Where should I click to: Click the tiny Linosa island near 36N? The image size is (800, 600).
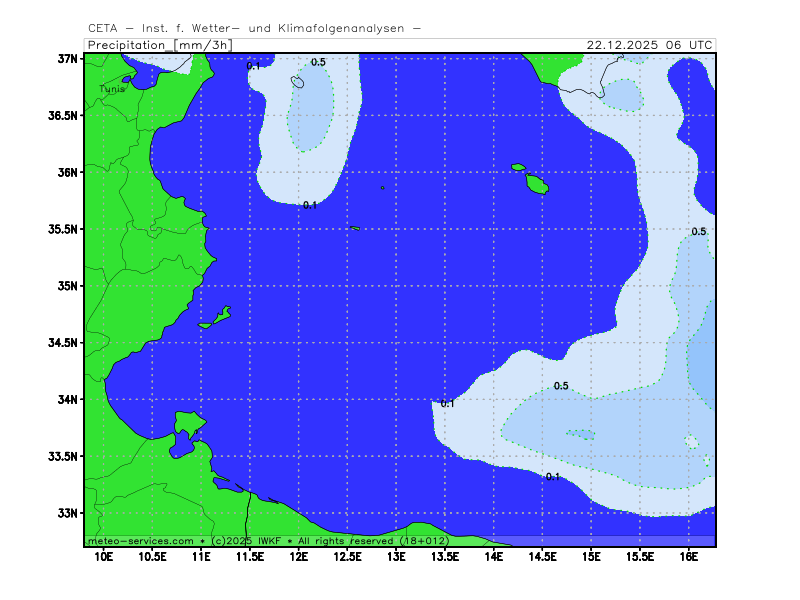[x=382, y=187]
